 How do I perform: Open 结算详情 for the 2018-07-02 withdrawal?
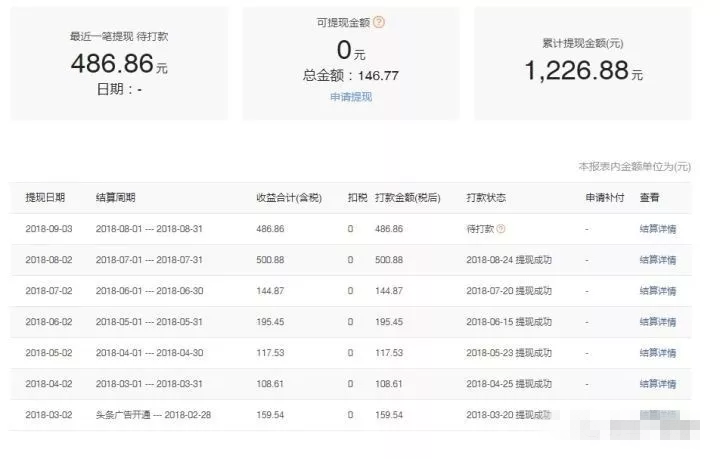point(658,291)
